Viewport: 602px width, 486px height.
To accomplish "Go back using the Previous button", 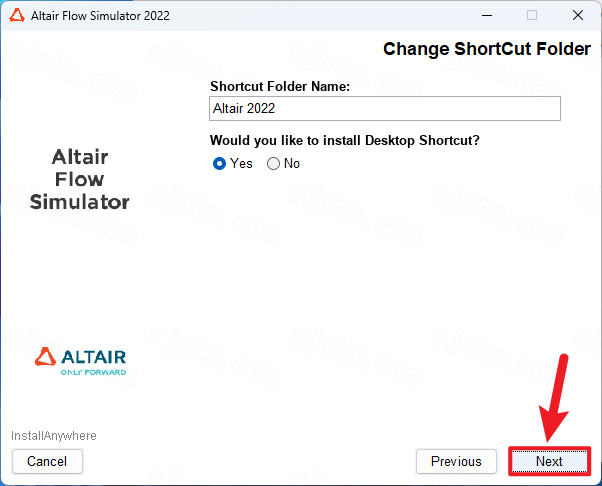I will coord(456,461).
